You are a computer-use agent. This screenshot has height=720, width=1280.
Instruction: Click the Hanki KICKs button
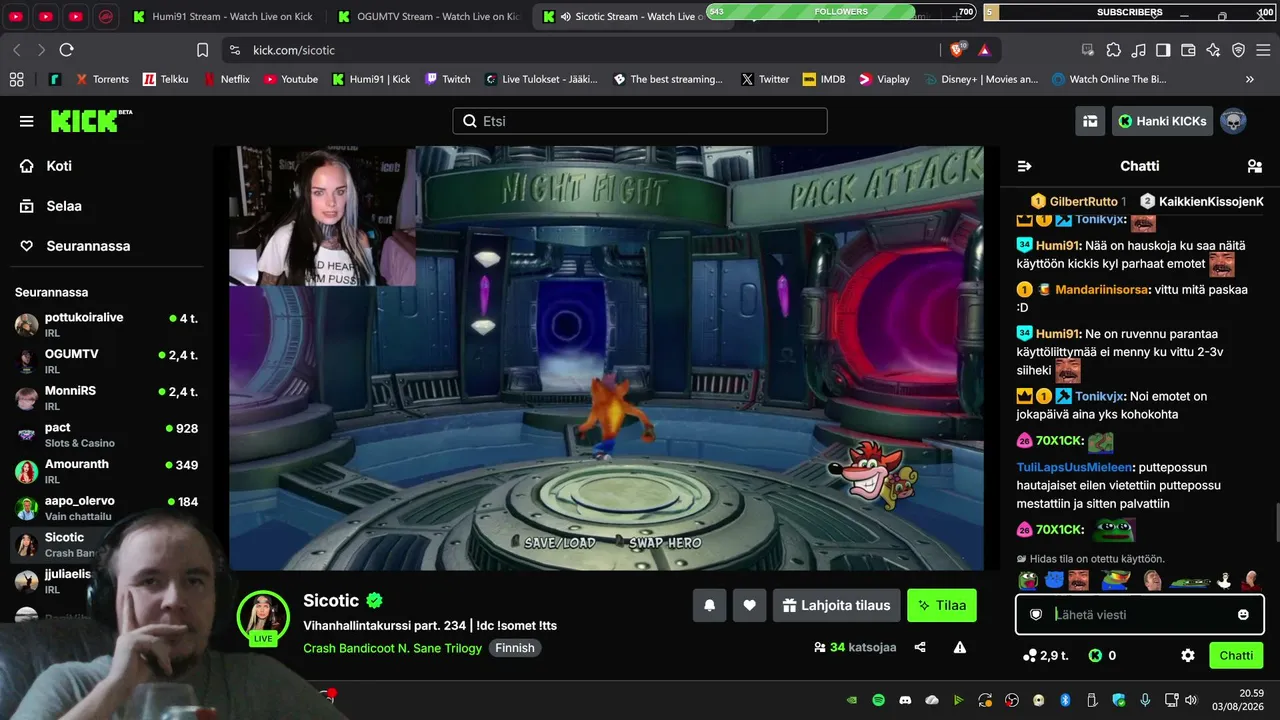pos(1162,121)
